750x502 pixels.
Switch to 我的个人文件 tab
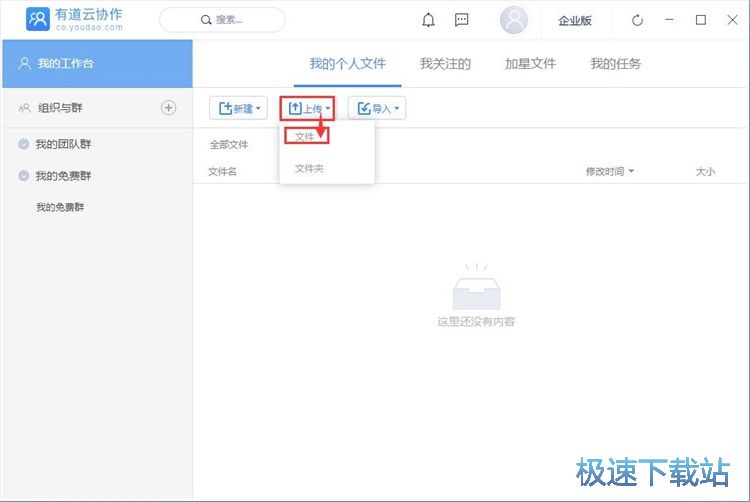pyautogui.click(x=347, y=64)
